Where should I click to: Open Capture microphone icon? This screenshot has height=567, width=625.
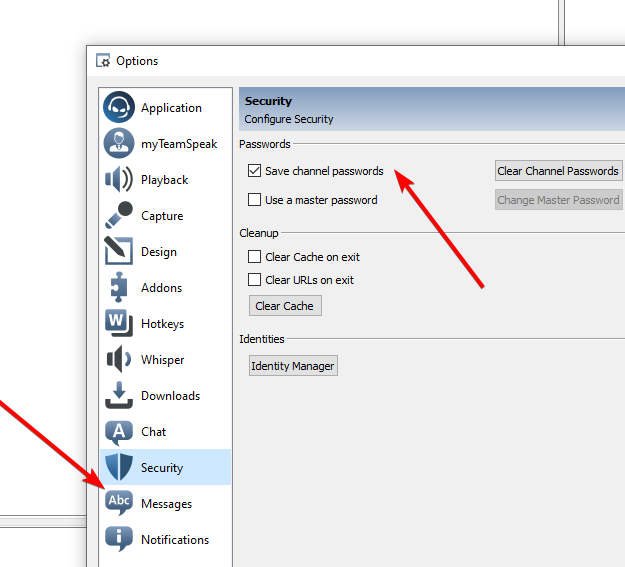[119, 216]
